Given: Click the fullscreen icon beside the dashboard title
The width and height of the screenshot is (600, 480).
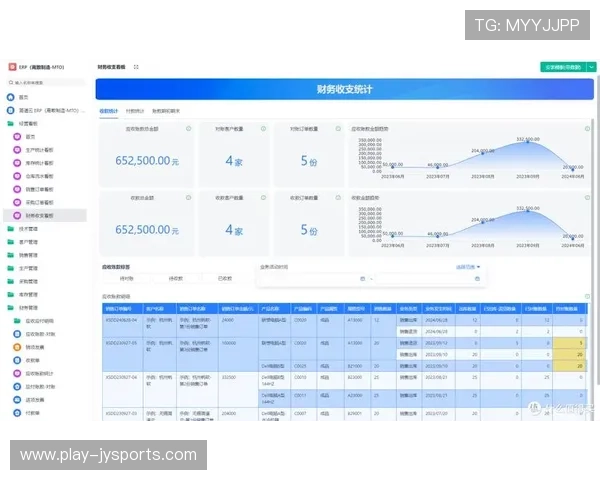Looking at the screenshot, I should tap(136, 67).
